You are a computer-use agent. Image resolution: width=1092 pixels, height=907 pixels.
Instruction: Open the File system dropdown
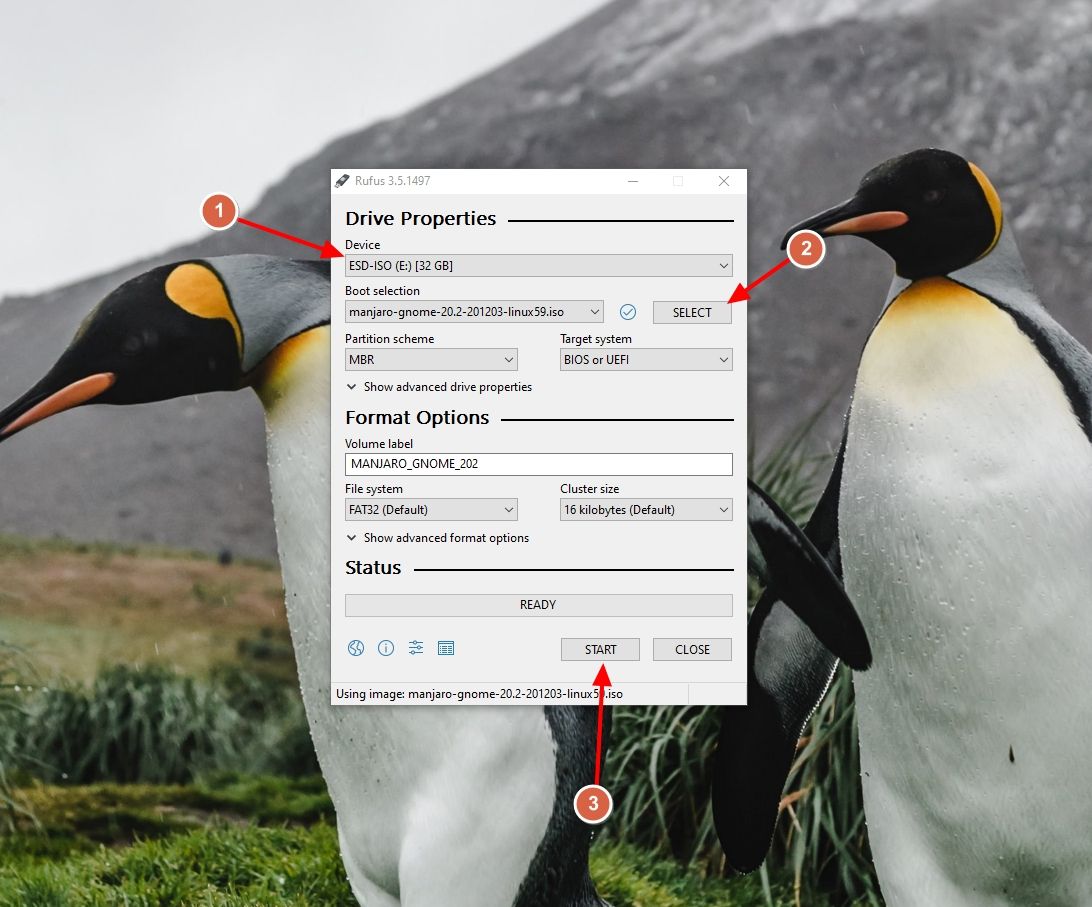(431, 510)
